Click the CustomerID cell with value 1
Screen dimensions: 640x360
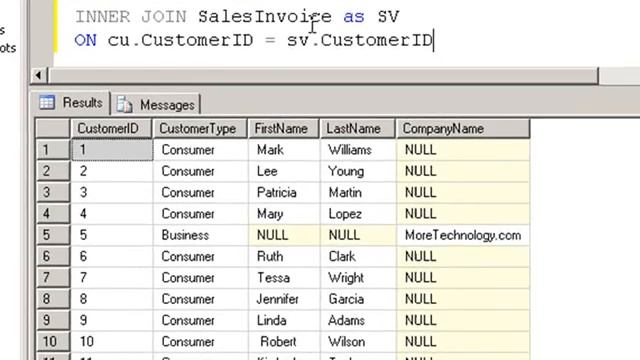112,150
